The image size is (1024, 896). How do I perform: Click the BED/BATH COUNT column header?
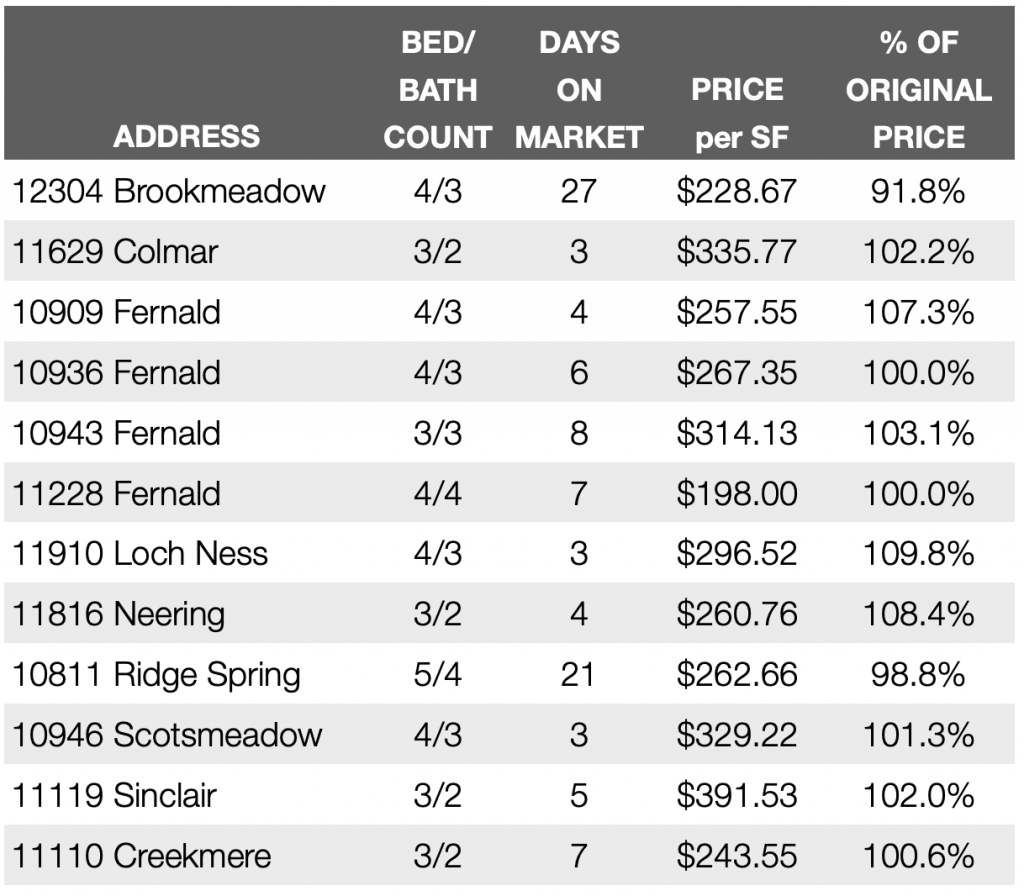click(438, 90)
